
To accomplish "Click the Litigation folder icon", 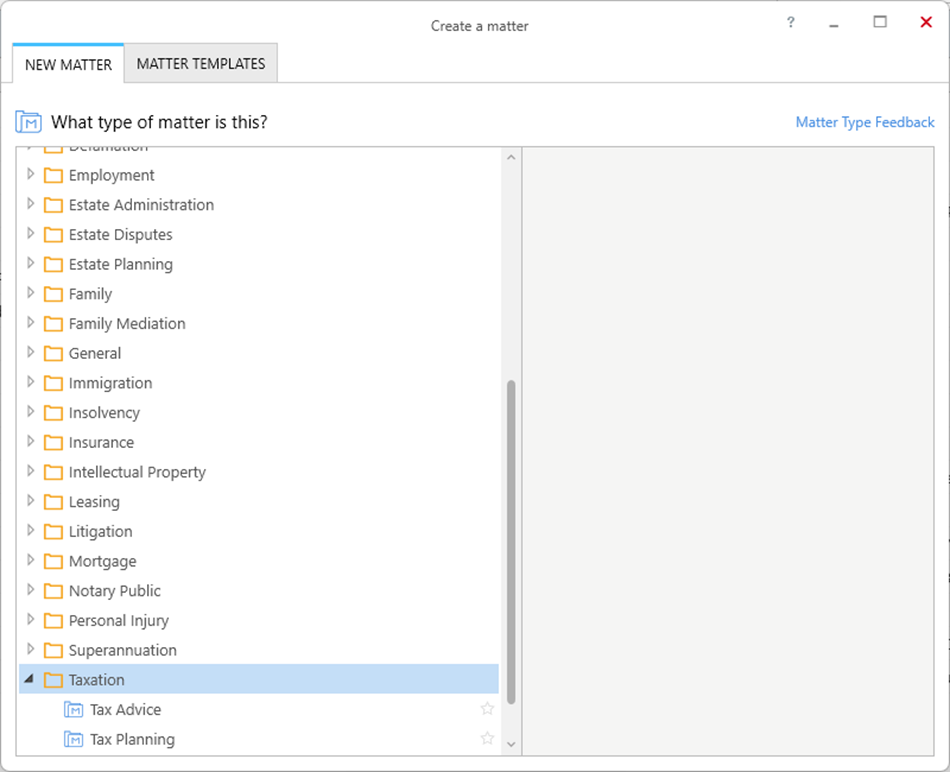I will coord(53,532).
